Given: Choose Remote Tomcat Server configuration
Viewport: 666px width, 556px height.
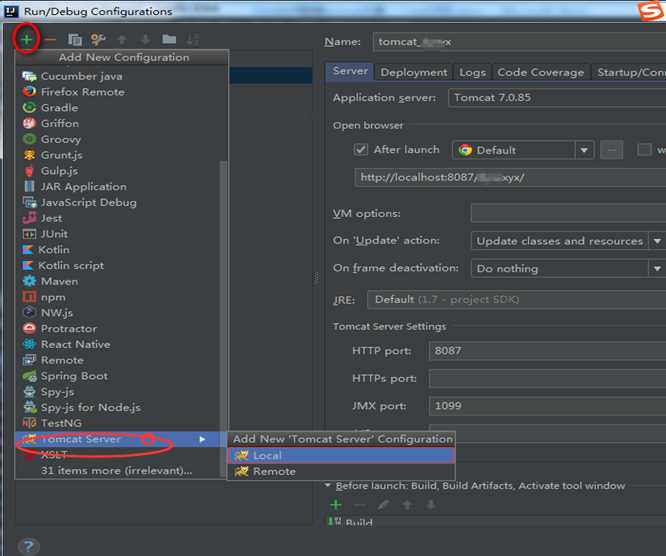Looking at the screenshot, I should click(x=341, y=471).
